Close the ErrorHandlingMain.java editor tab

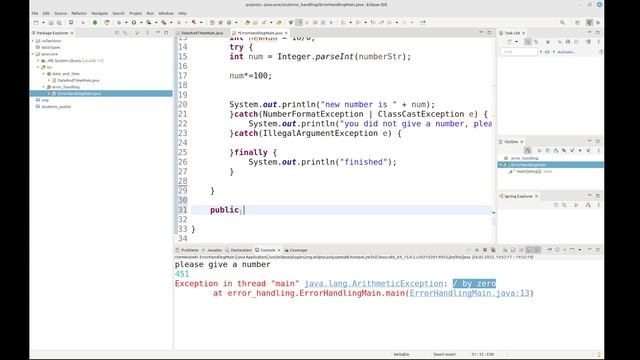pos(286,33)
